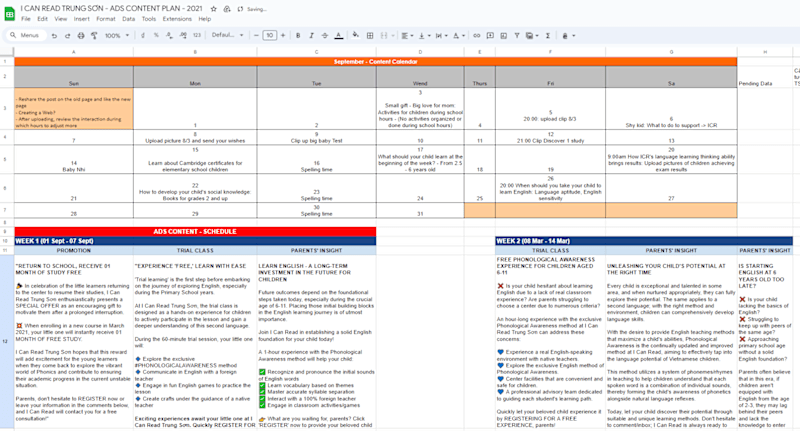Screen dimensions: 800x431
Task: Toggle strikethrough formatting
Action: click(324, 36)
